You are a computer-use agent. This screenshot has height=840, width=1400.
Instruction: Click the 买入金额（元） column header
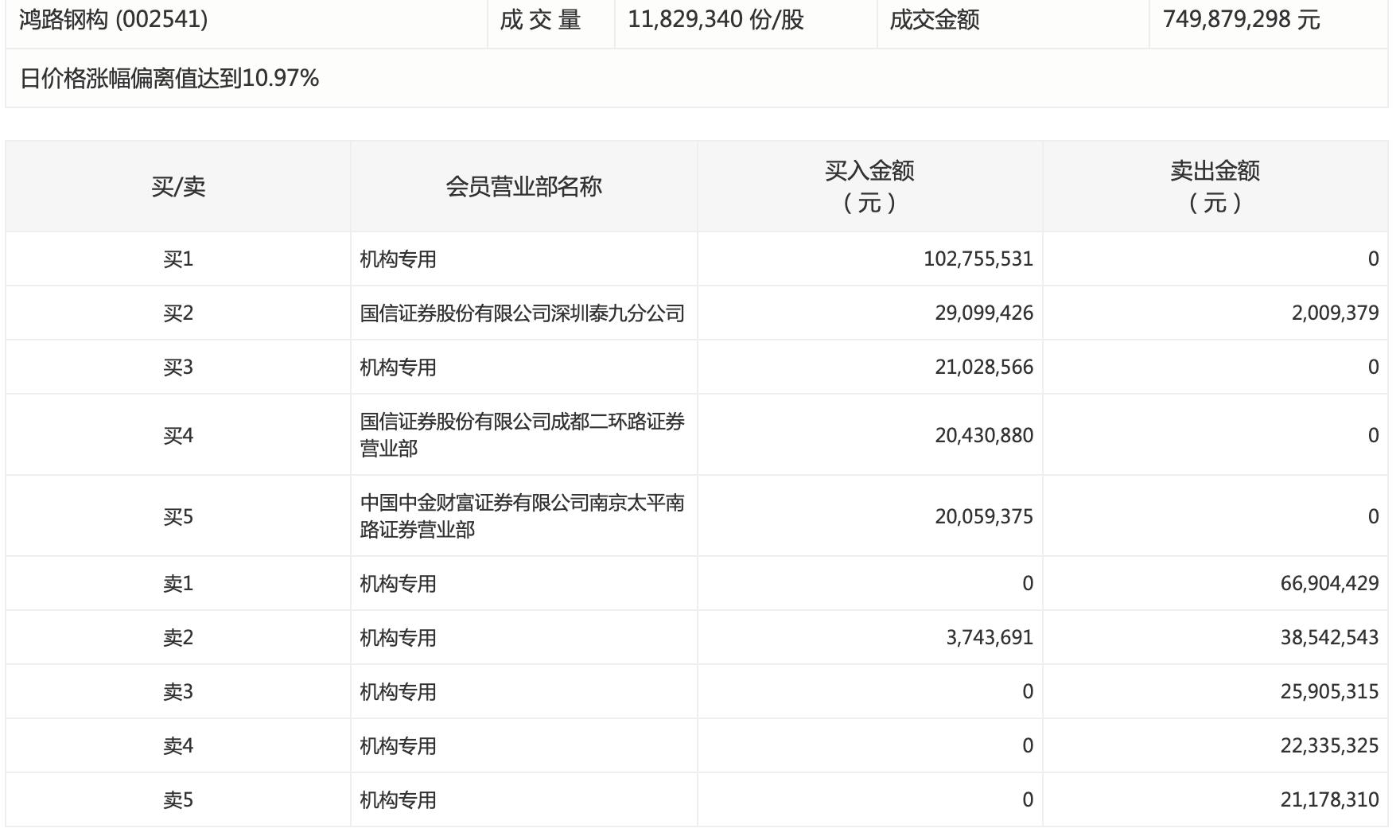pos(869,187)
